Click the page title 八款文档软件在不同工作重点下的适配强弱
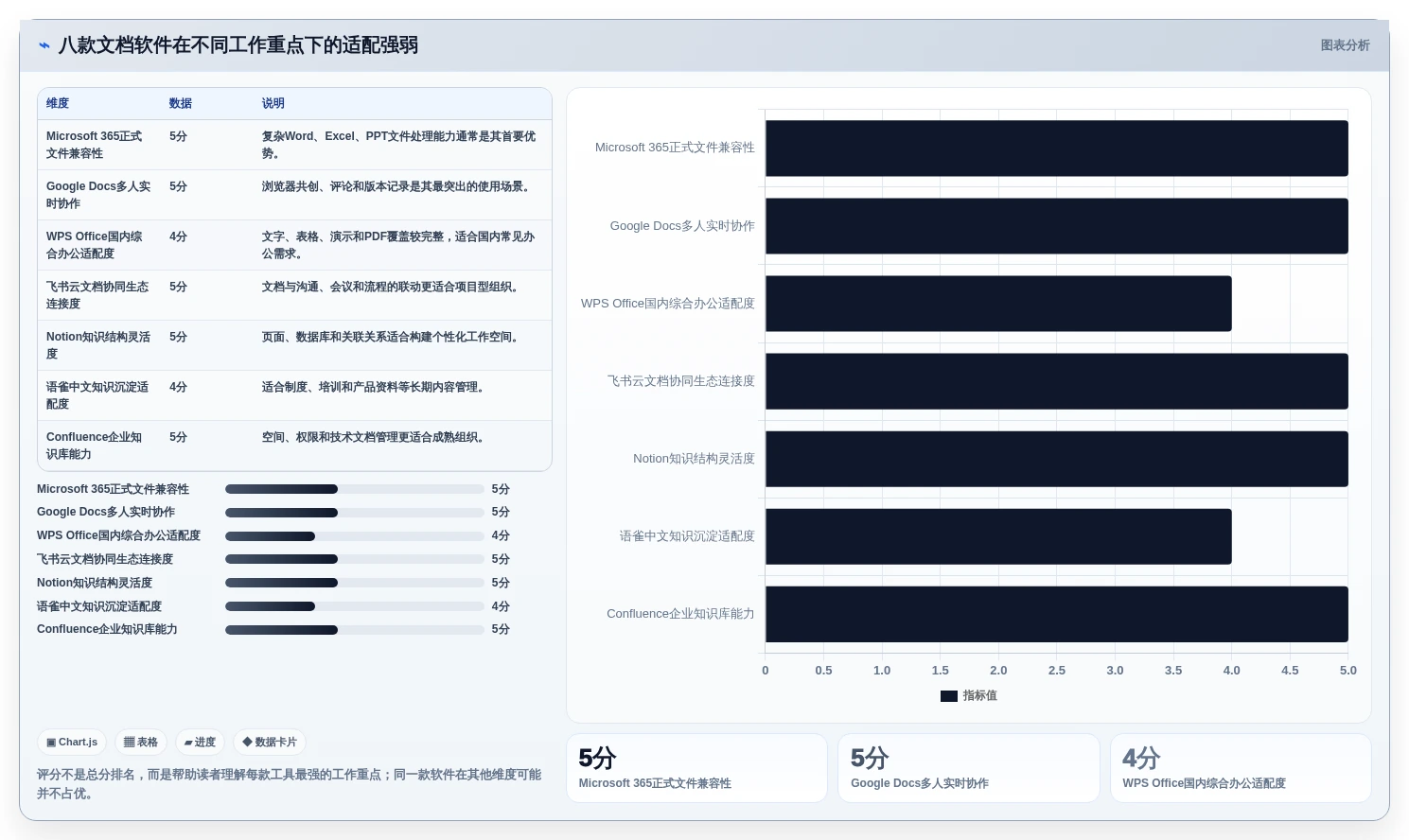The width and height of the screenshot is (1409, 840). click(x=238, y=45)
